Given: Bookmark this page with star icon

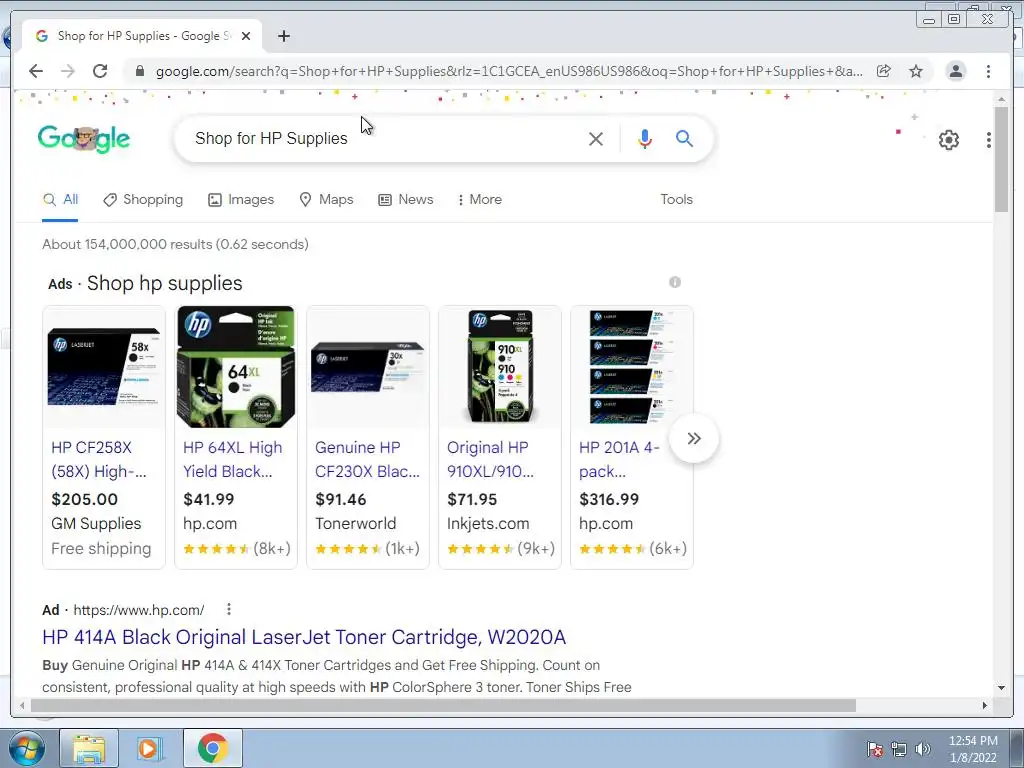Looking at the screenshot, I should click(916, 71).
